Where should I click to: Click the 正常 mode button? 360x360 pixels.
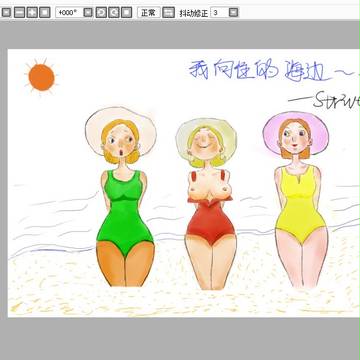click(149, 13)
